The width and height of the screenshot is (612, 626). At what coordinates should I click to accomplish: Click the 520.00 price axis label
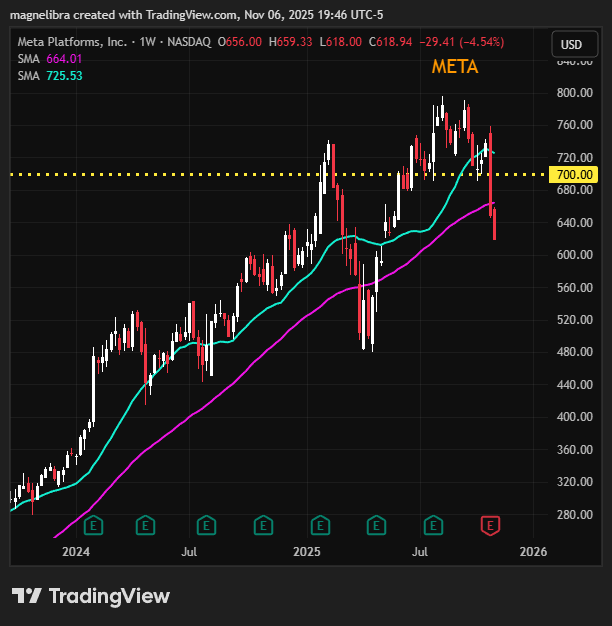pyautogui.click(x=574, y=320)
